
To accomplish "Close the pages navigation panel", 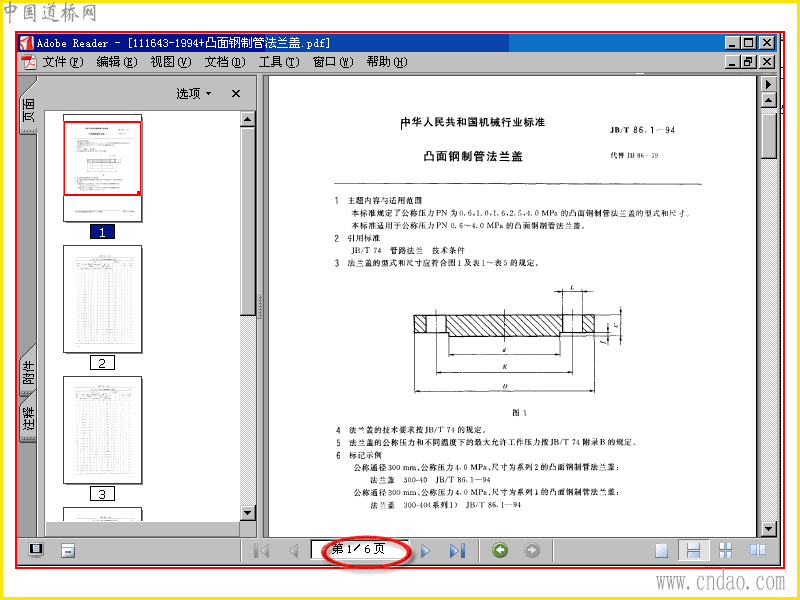I will 236,93.
